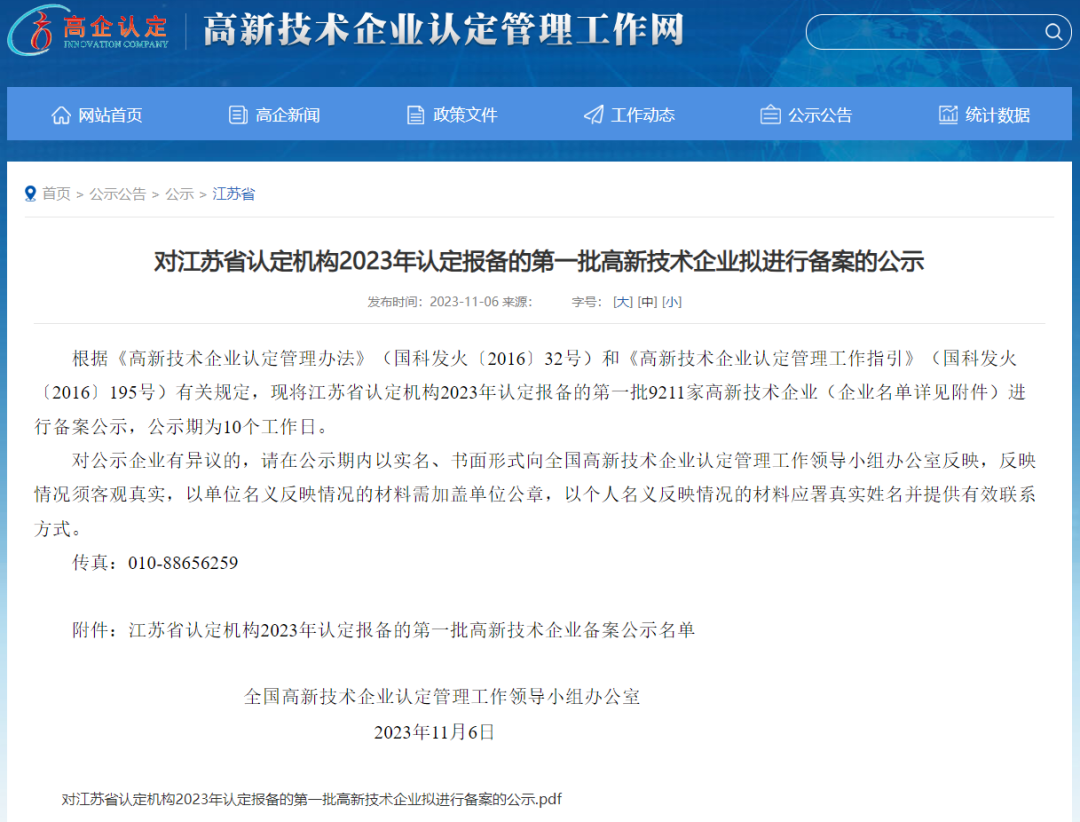Open the attached PDF file link
Screen dimensions: 1080x822
(x=311, y=799)
